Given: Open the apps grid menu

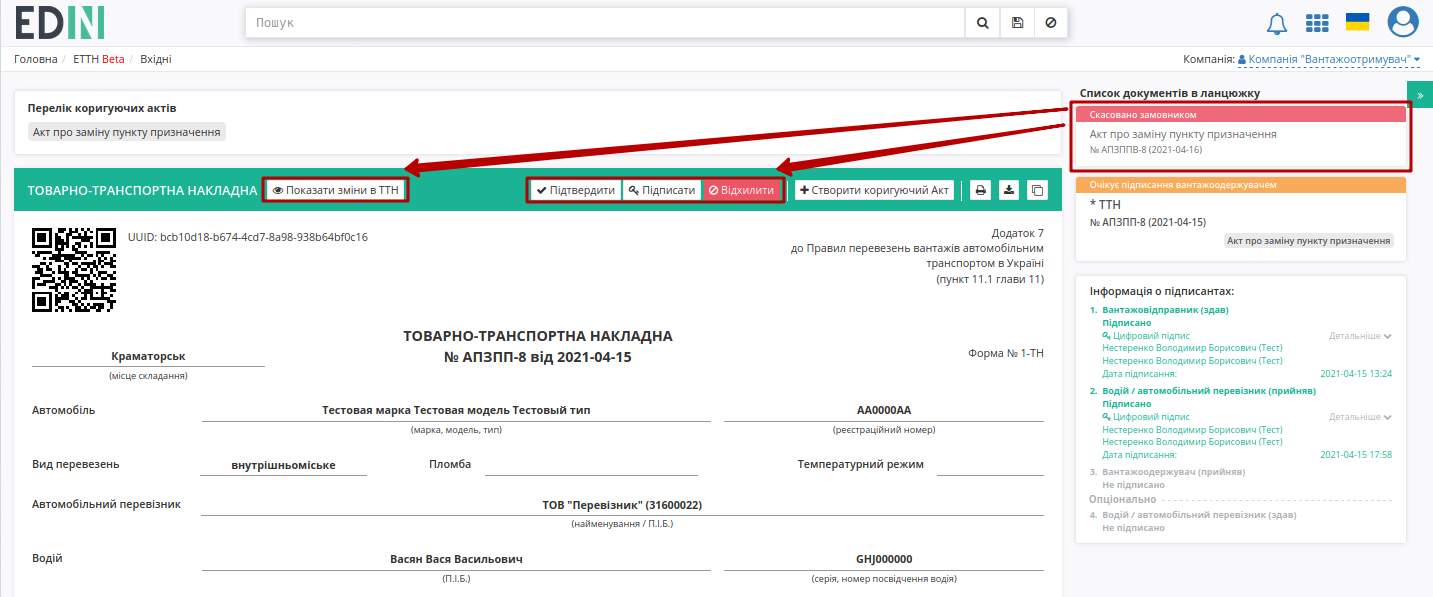Looking at the screenshot, I should pos(1317,23).
